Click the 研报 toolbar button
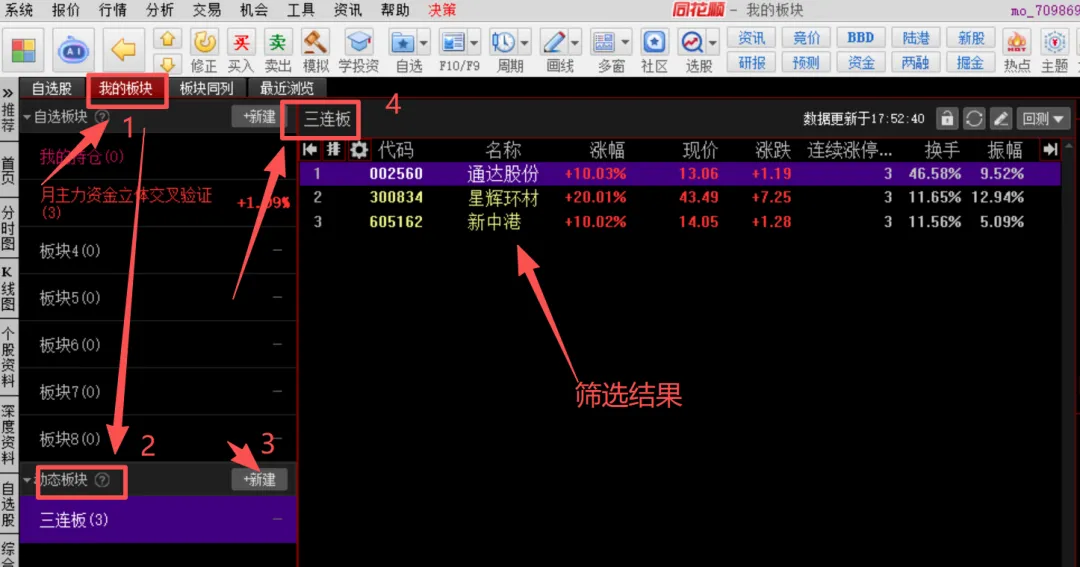The width and height of the screenshot is (1080, 567). point(751,63)
